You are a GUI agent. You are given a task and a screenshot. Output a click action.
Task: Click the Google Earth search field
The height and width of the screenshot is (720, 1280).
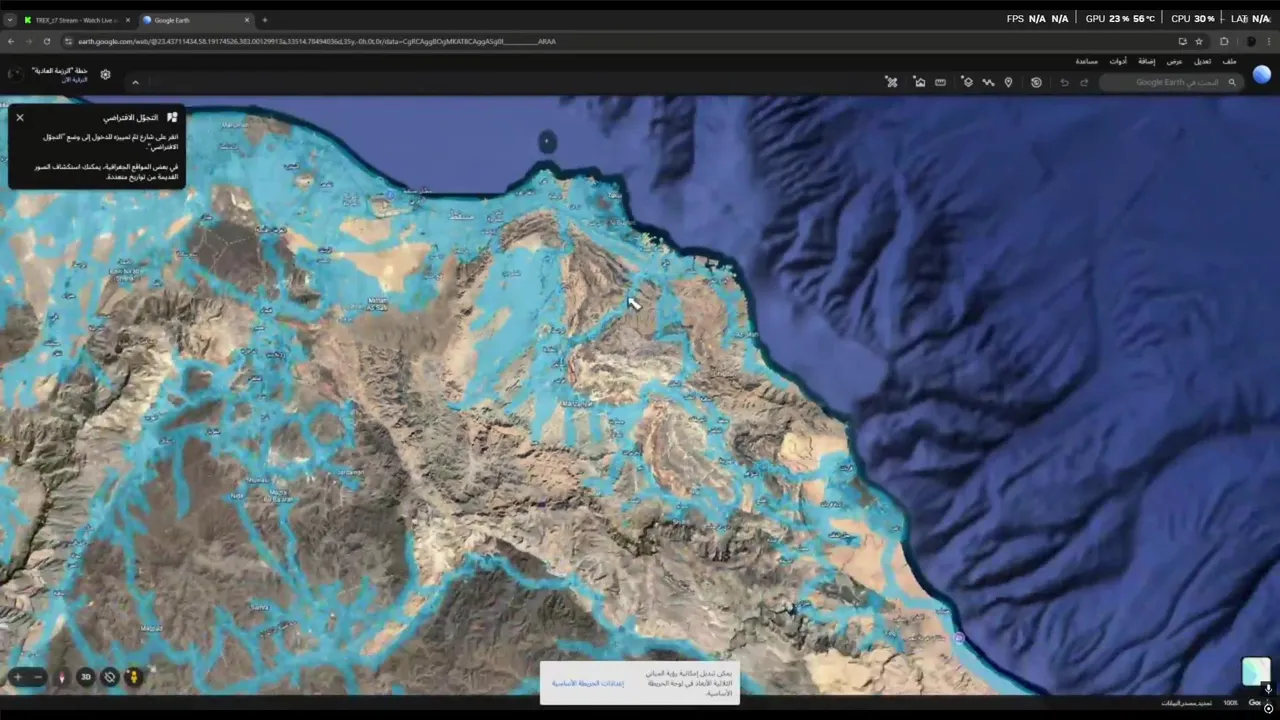click(x=1172, y=82)
